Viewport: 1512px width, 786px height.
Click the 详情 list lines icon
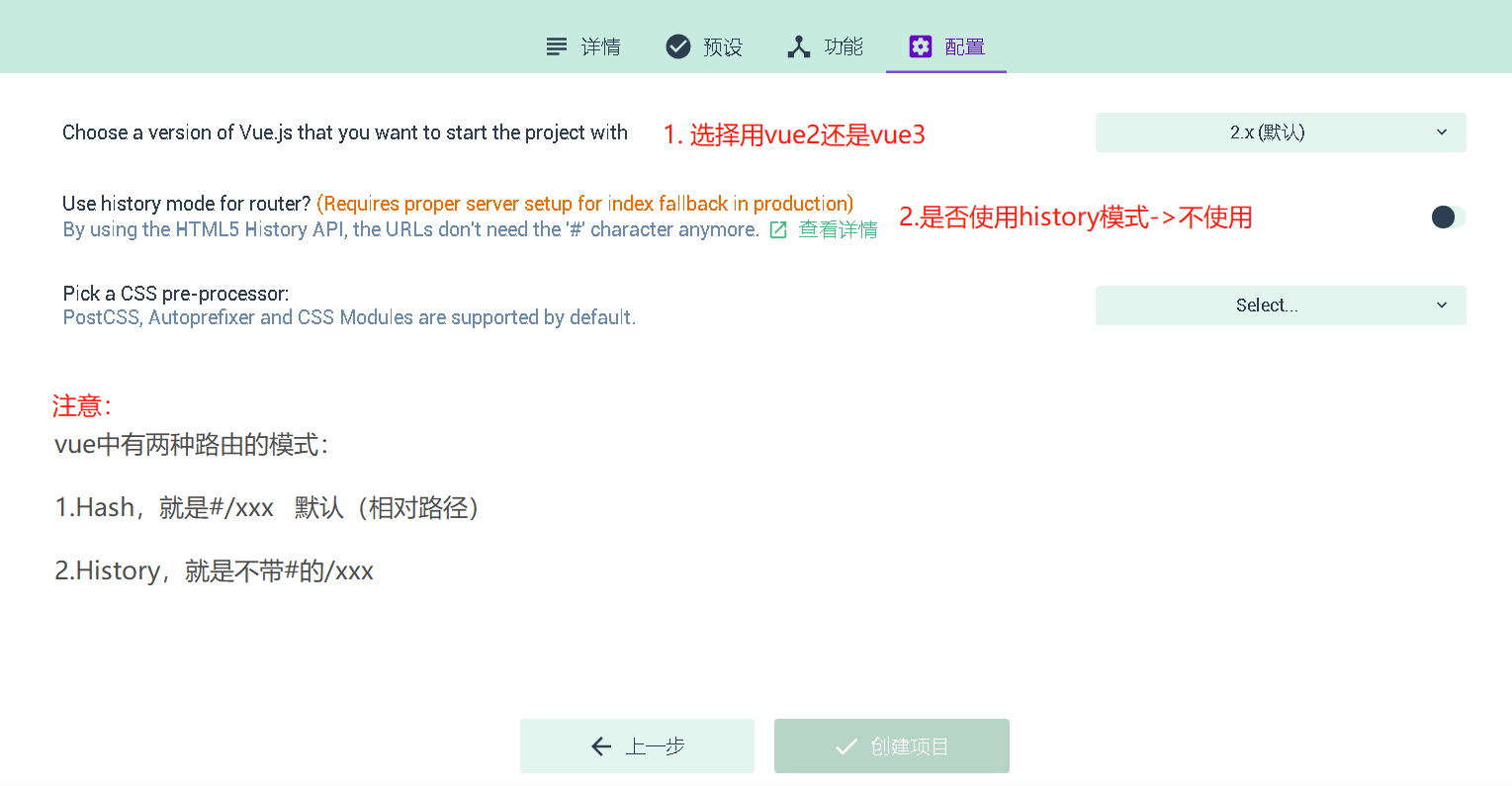click(x=557, y=46)
